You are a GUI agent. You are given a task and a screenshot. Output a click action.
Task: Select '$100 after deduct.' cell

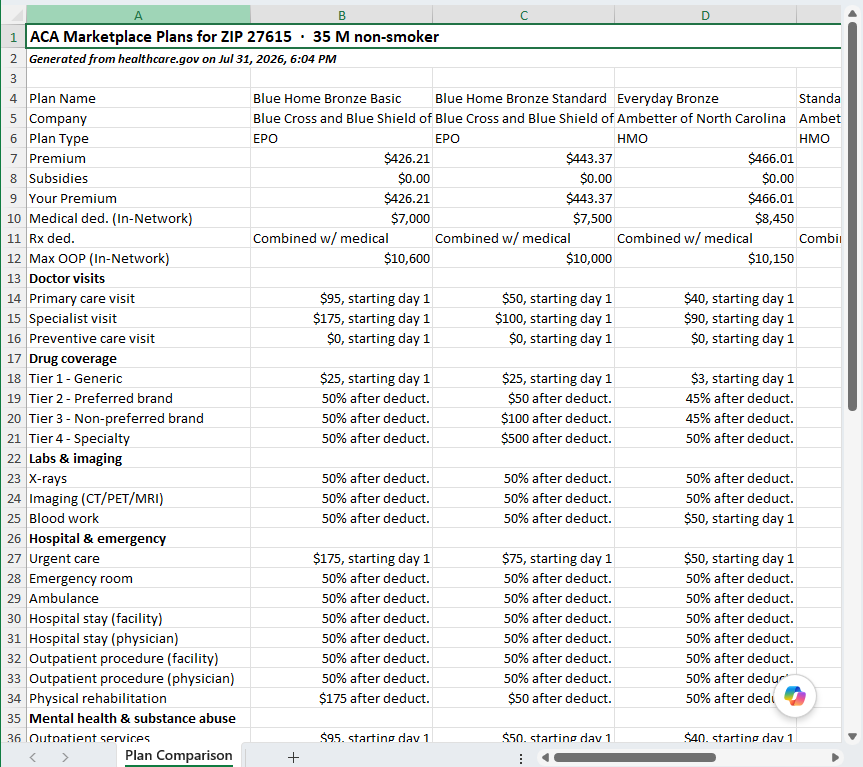click(524, 419)
